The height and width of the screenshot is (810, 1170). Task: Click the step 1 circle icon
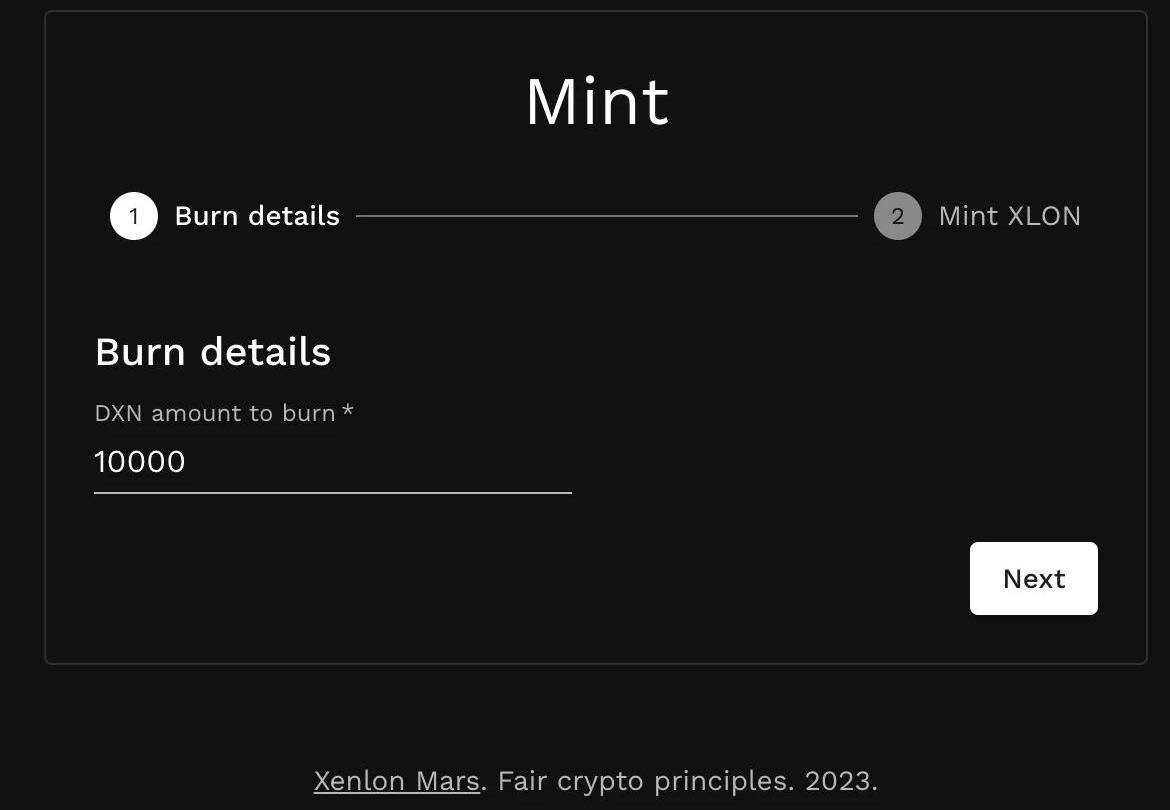coord(134,216)
